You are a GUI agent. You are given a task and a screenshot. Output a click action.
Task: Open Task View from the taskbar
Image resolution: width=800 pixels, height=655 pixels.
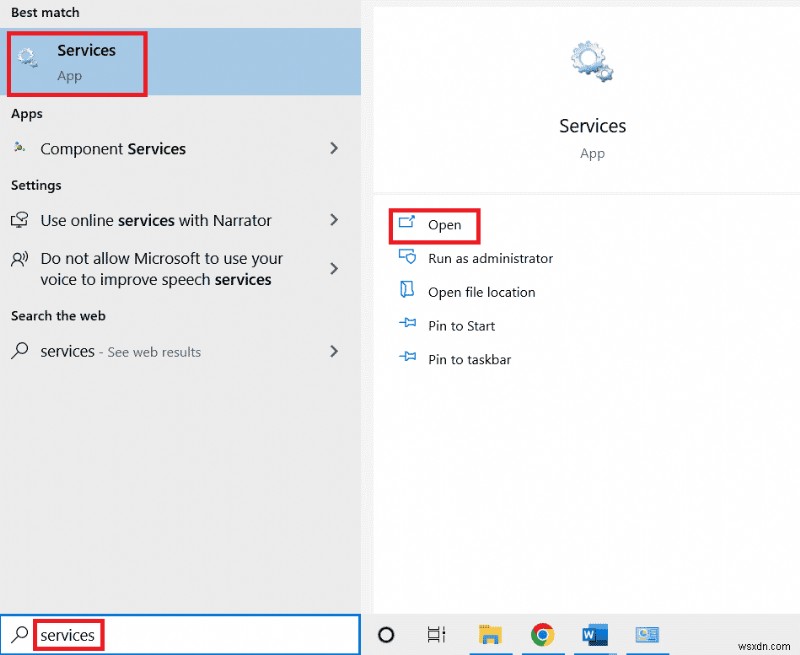[436, 635]
